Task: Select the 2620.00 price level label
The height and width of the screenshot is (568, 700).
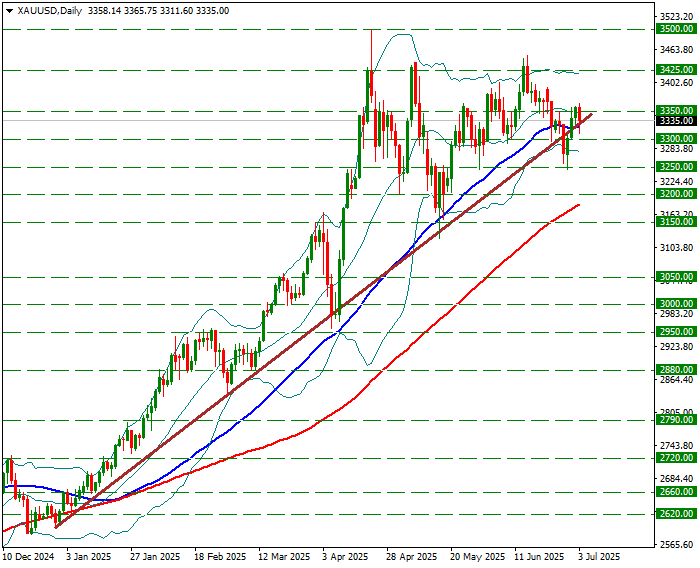Action: click(676, 514)
